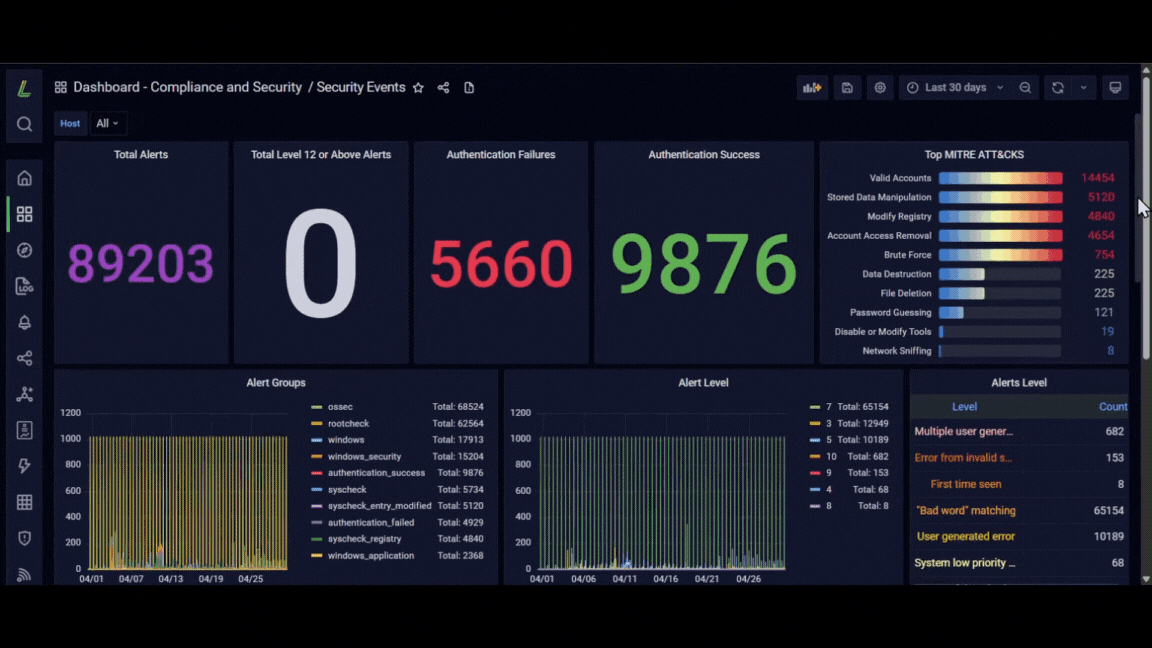1152x648 pixels.
Task: Toggle the rootcheck series in the legend
Action: [348, 423]
